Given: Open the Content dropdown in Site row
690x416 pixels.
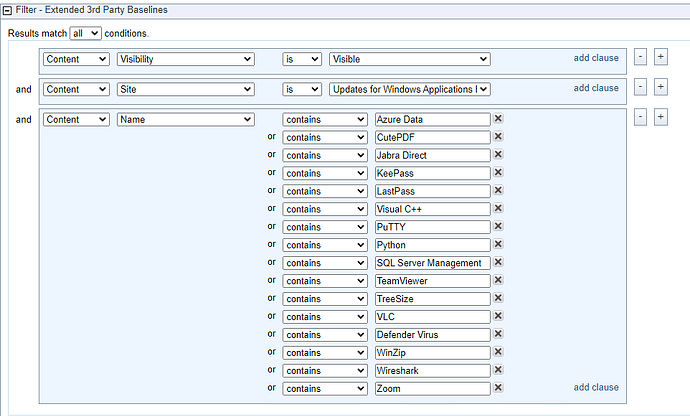Looking at the screenshot, I should [x=76, y=89].
